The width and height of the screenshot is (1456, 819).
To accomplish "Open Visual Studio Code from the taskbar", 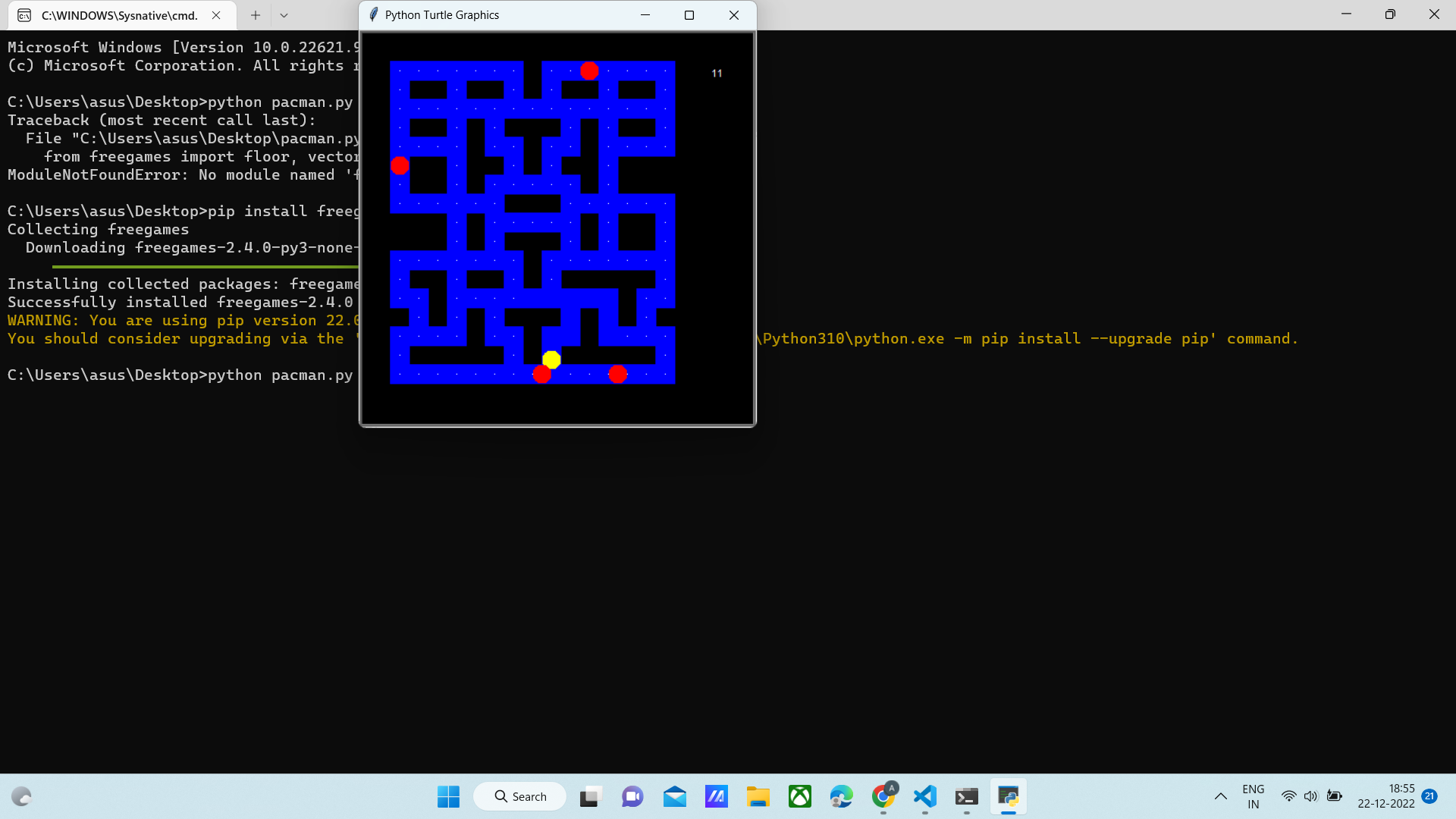I will pos(924,796).
